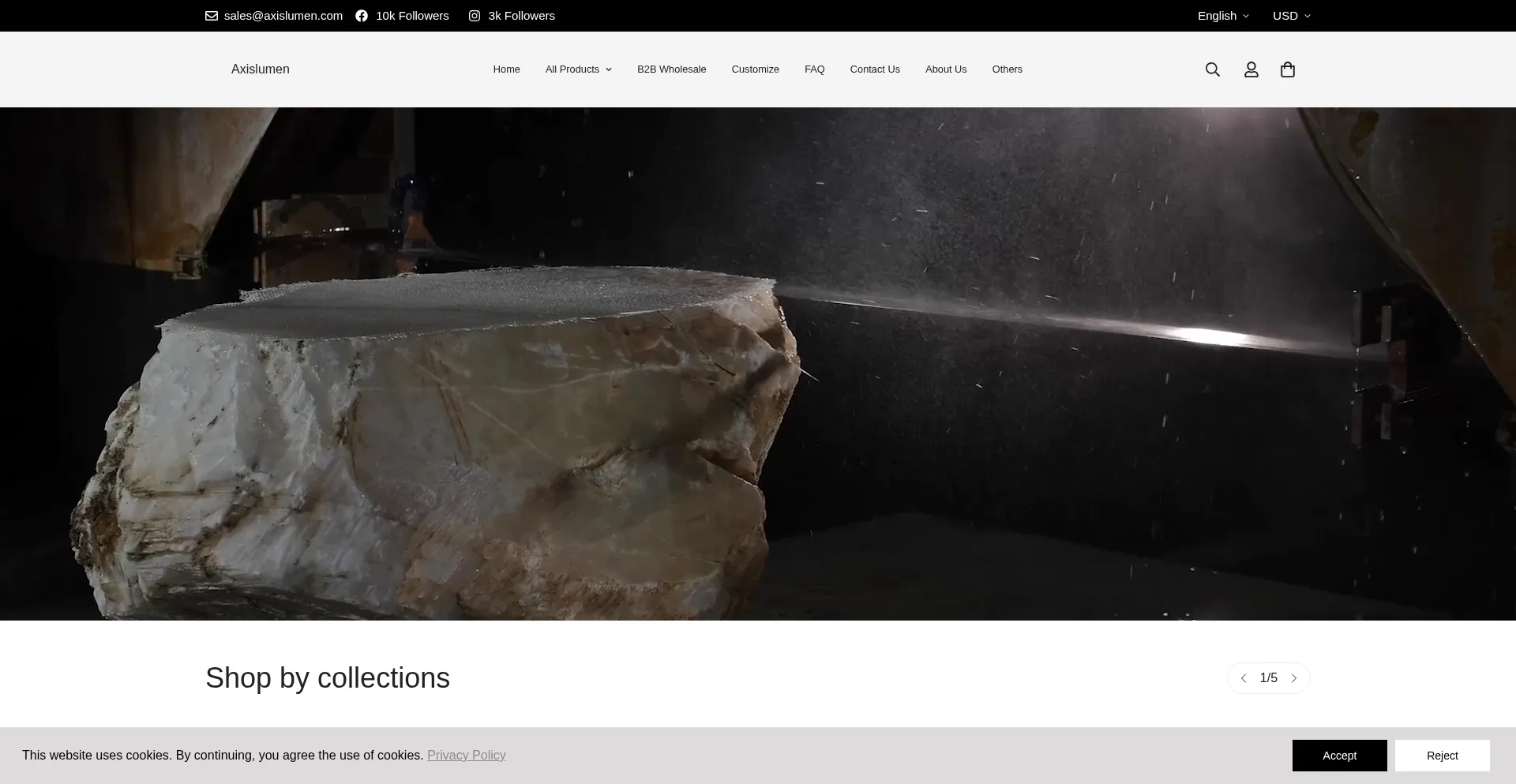Expand the USD currency dropdown
This screenshot has height=784, width=1516.
point(1291,16)
